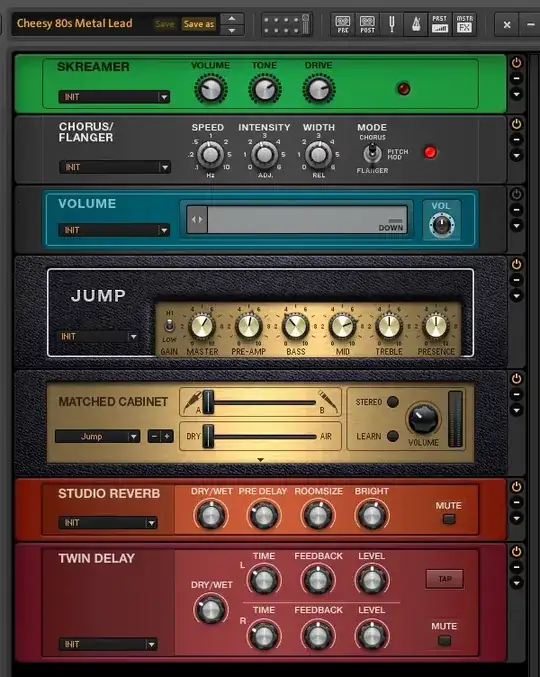Open Matched Cabinet Jump selection dropdown

[98, 436]
